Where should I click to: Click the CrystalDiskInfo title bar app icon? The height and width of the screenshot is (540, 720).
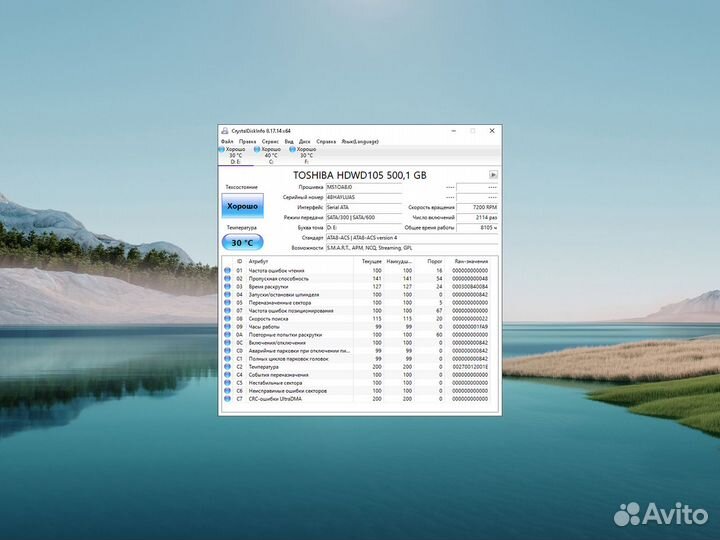click(225, 131)
